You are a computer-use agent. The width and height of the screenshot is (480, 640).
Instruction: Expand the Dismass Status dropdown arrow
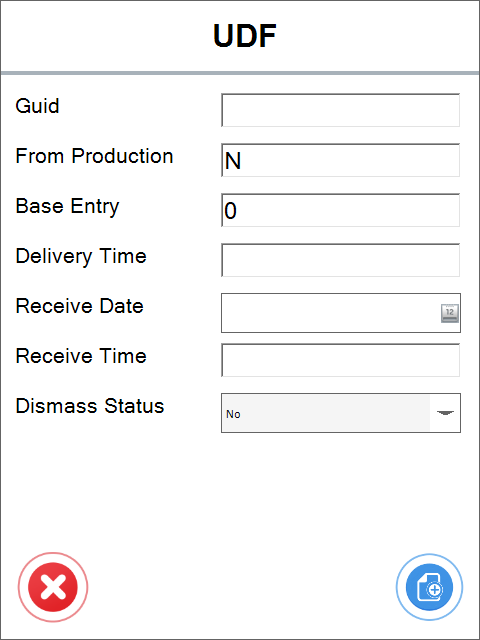(445, 413)
